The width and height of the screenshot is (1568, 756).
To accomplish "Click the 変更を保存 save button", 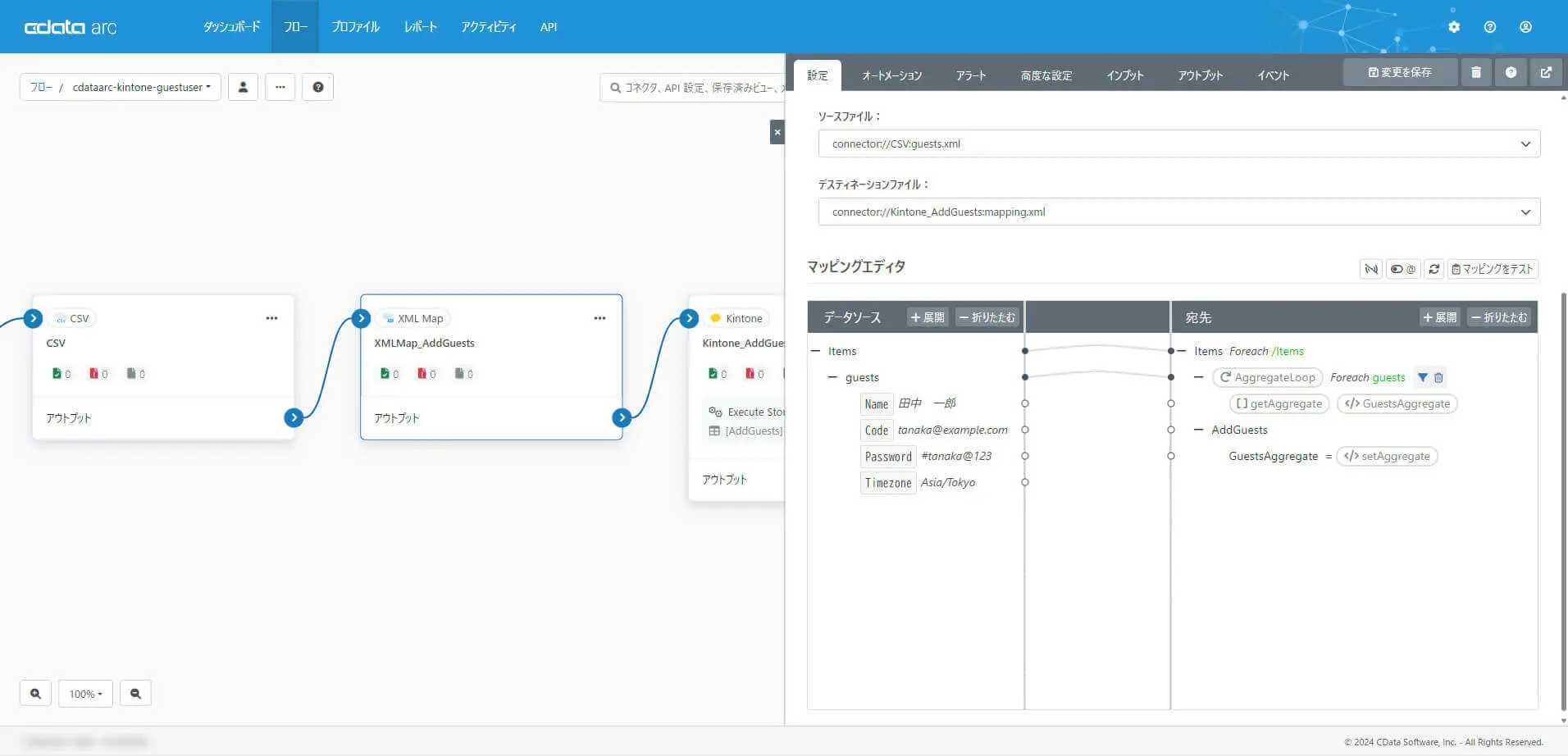I will [x=1400, y=72].
